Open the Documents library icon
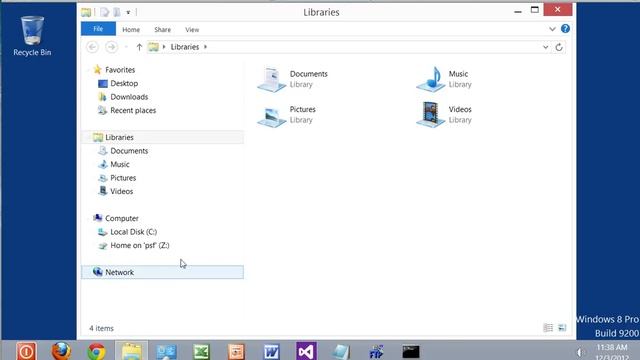The image size is (640, 360). [271, 79]
